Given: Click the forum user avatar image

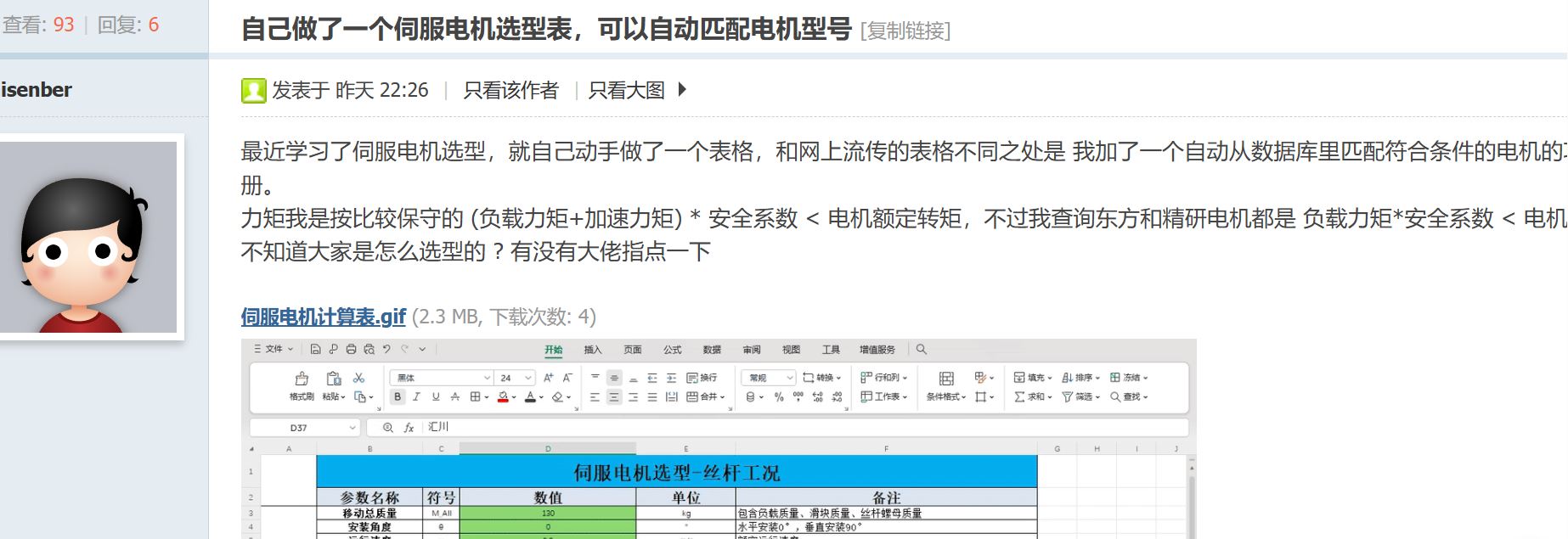Looking at the screenshot, I should coord(88,237).
